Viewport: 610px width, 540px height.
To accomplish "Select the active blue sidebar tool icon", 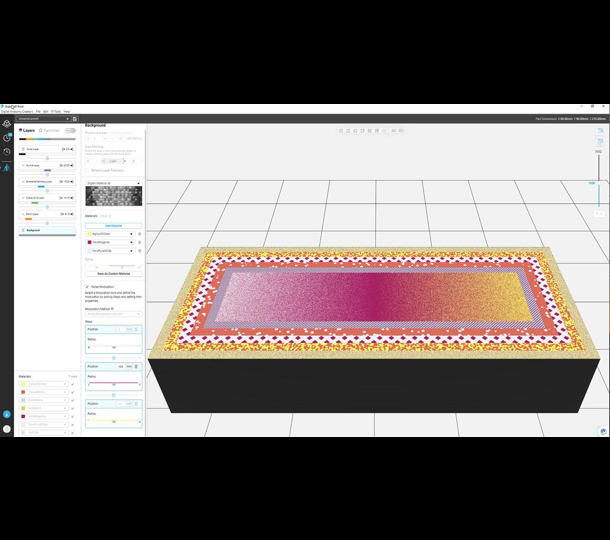I will tap(7, 167).
